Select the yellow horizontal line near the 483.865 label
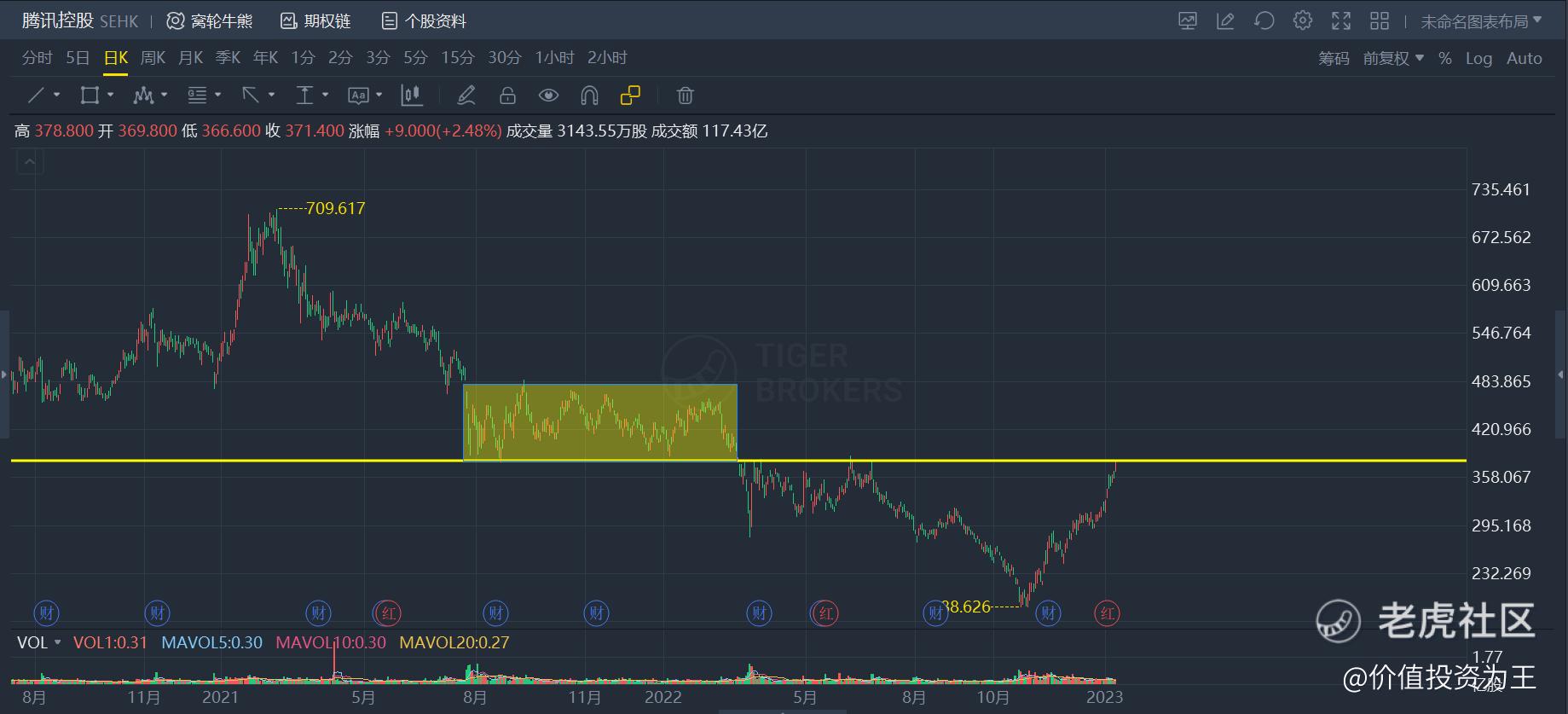Image resolution: width=1568 pixels, height=714 pixels. pyautogui.click(x=738, y=461)
